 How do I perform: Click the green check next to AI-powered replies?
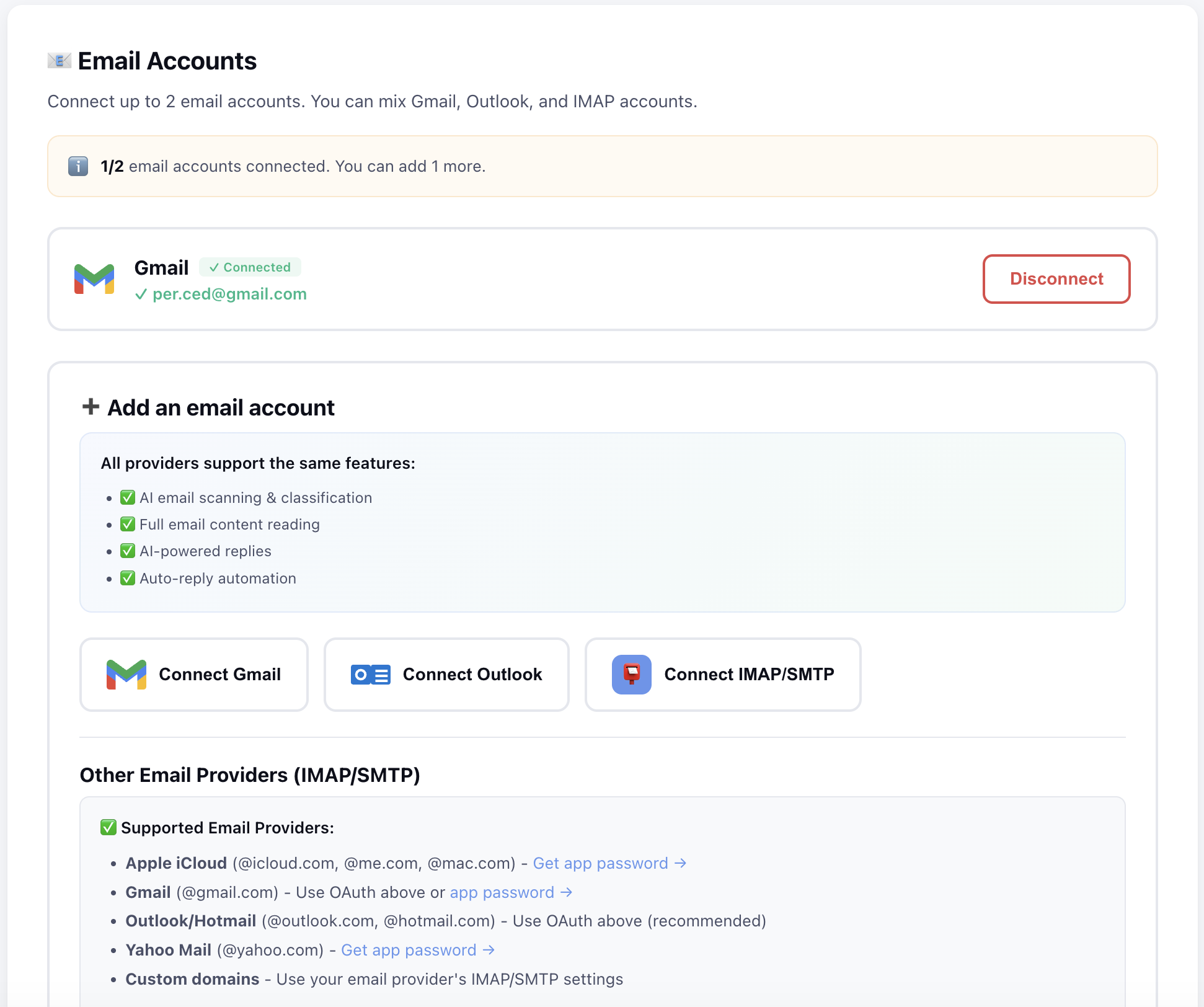coord(128,551)
